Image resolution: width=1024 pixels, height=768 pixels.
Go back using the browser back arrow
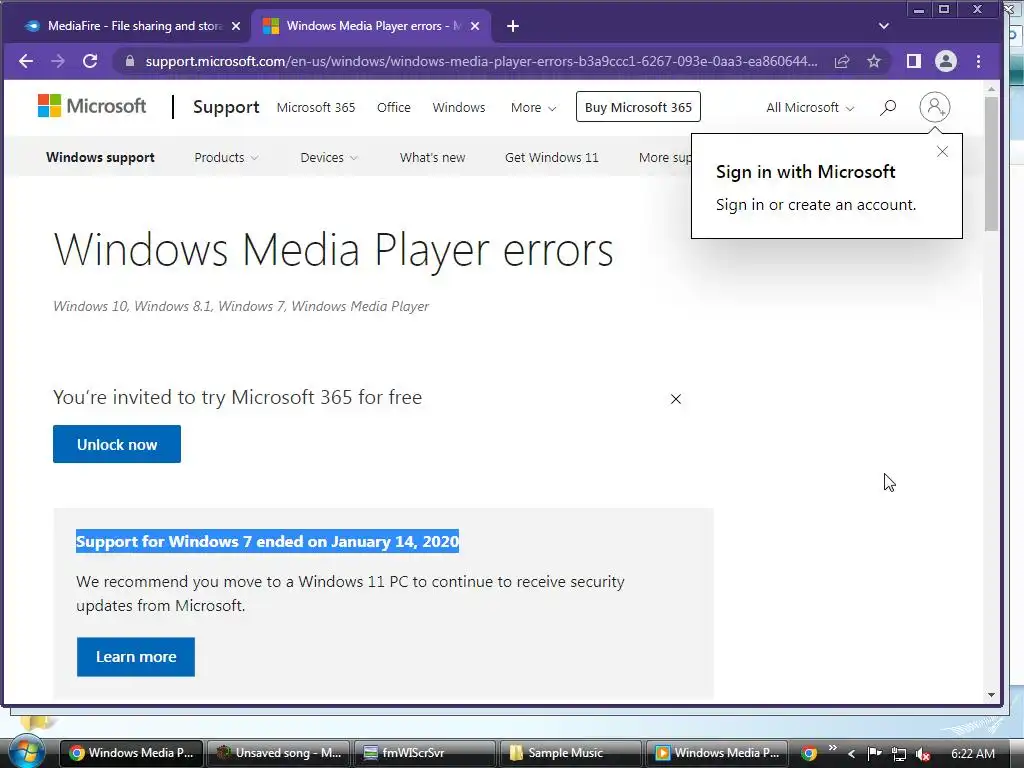point(26,61)
